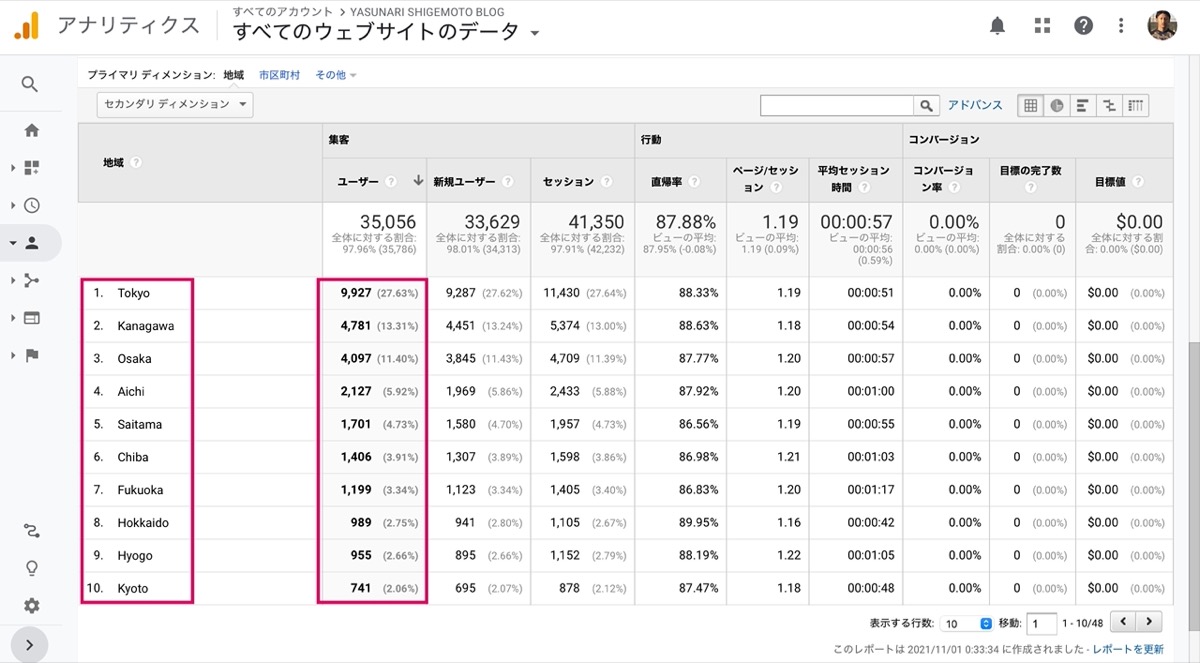Open the apps grid icon
The height and width of the screenshot is (663, 1200).
tap(1042, 26)
